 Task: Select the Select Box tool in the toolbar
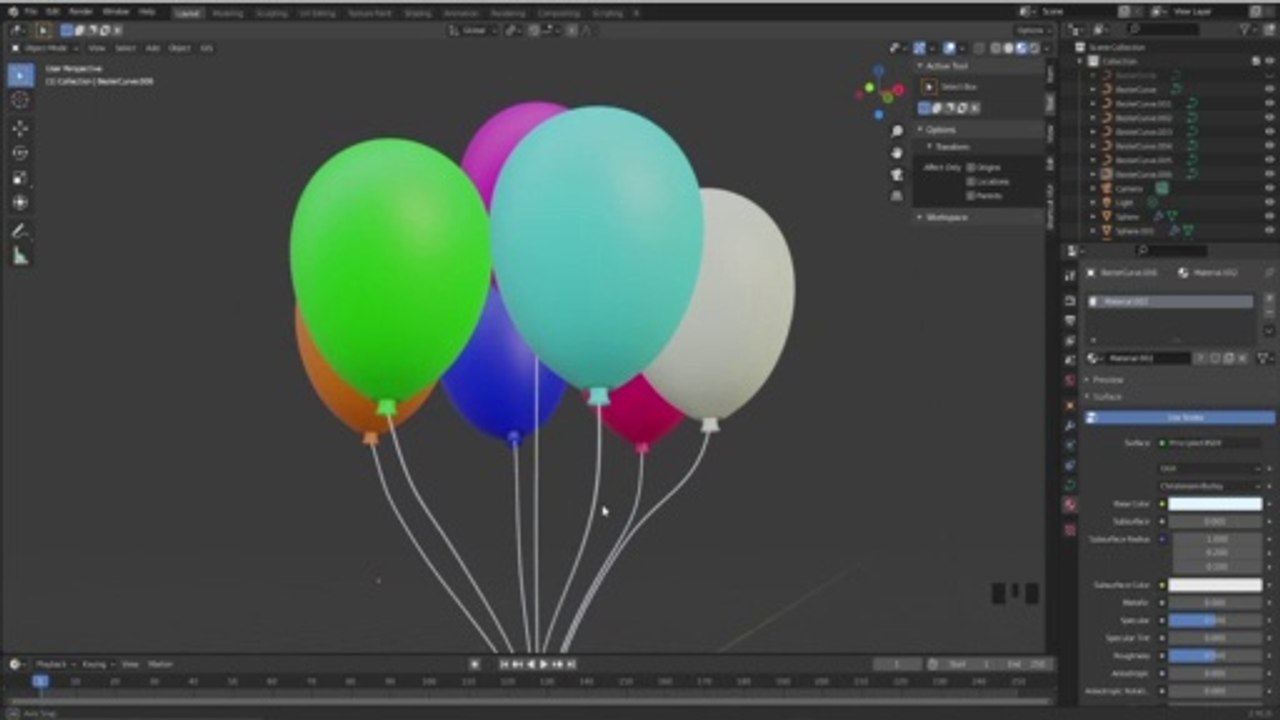click(x=21, y=75)
